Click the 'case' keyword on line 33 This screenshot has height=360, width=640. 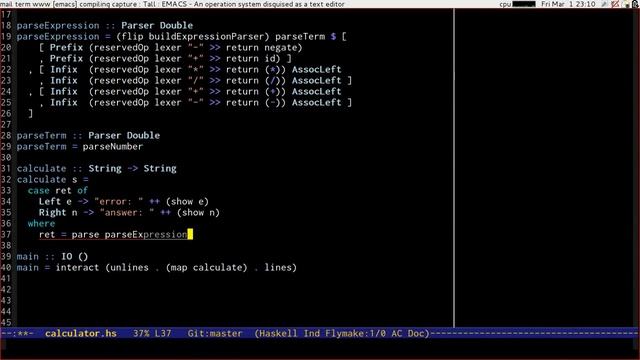39,190
